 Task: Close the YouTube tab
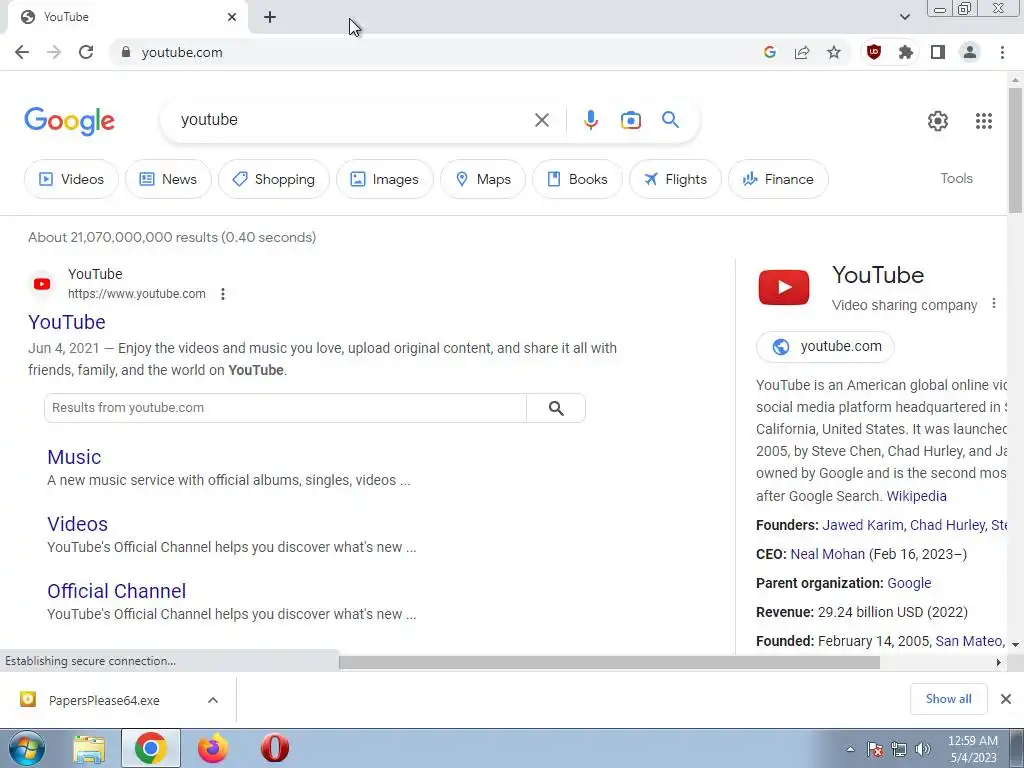point(232,17)
